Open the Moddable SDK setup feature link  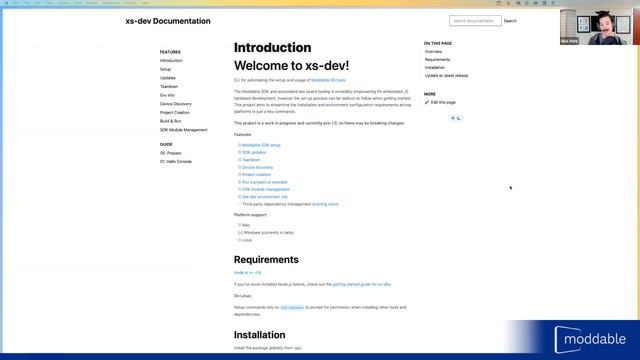pyautogui.click(x=261, y=145)
